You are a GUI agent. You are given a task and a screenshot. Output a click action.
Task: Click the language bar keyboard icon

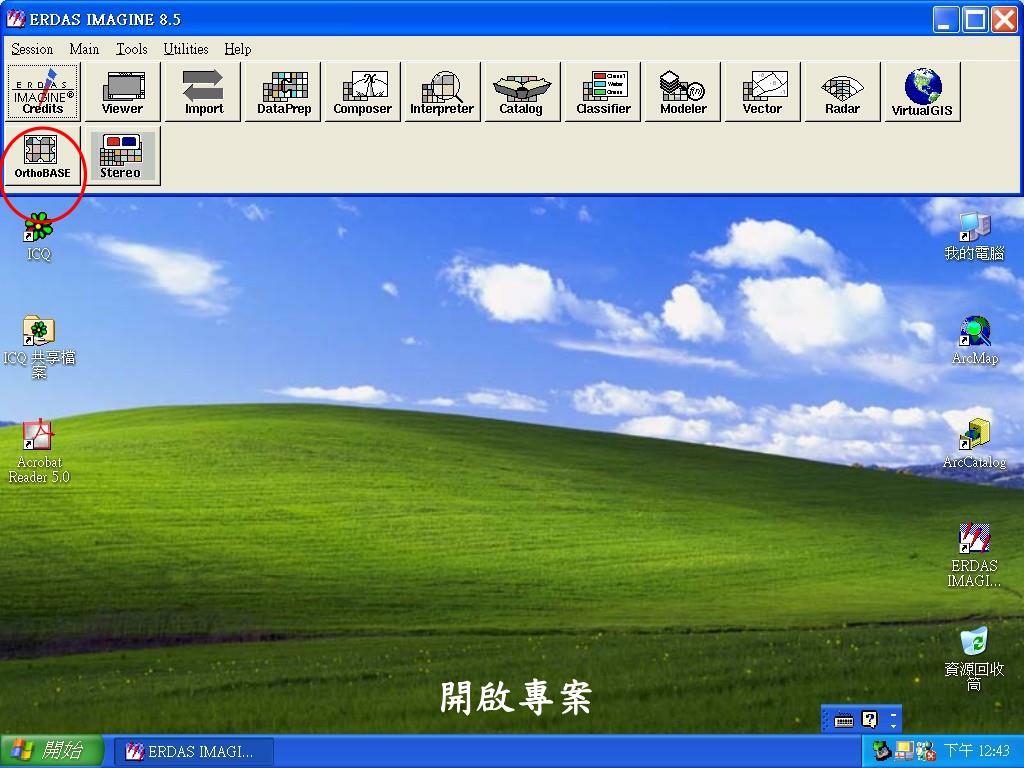pos(844,720)
